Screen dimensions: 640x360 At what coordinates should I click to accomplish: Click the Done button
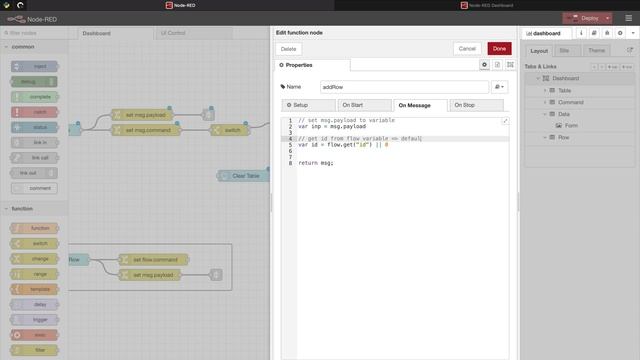(499, 49)
